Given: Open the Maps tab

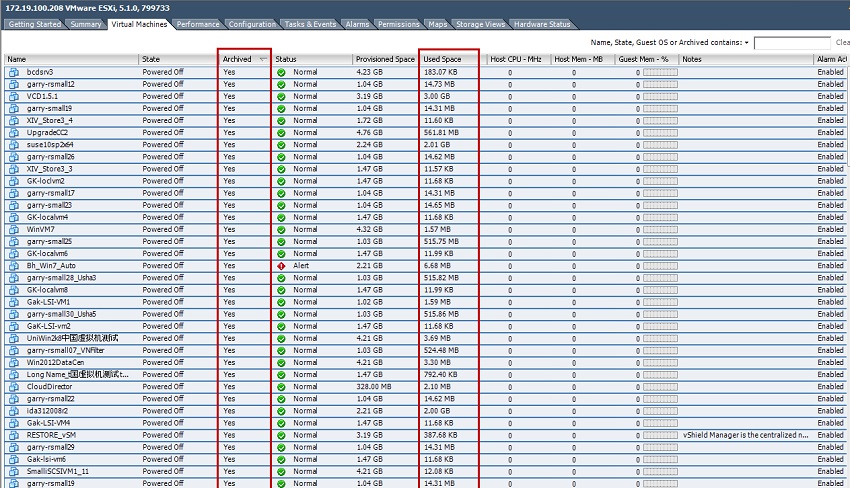Looking at the screenshot, I should point(437,24).
